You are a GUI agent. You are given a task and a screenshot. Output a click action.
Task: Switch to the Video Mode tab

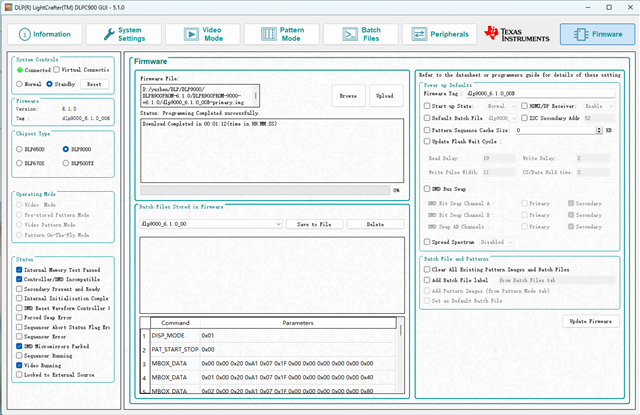pyautogui.click(x=203, y=34)
